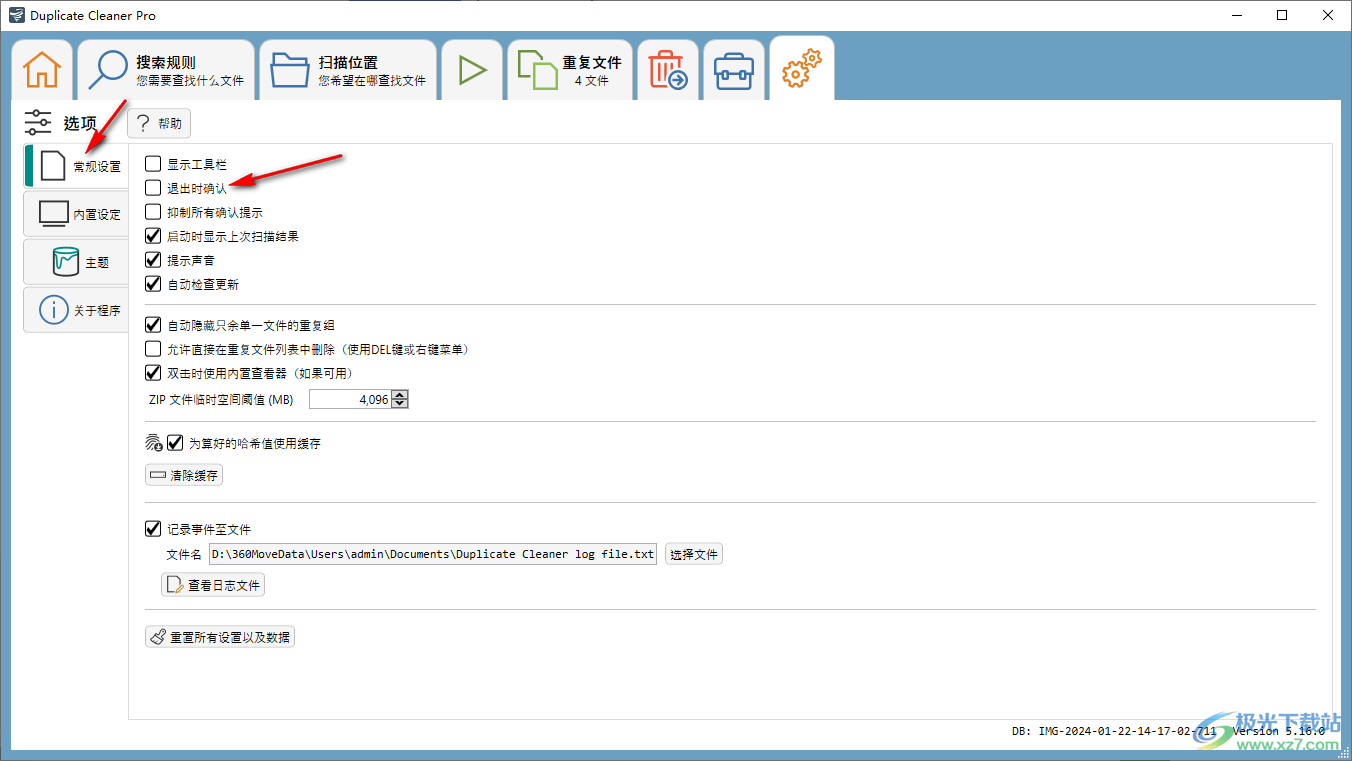Image resolution: width=1352 pixels, height=761 pixels.
Task: Enable the 退出时确认 checkbox
Action: pos(153,187)
